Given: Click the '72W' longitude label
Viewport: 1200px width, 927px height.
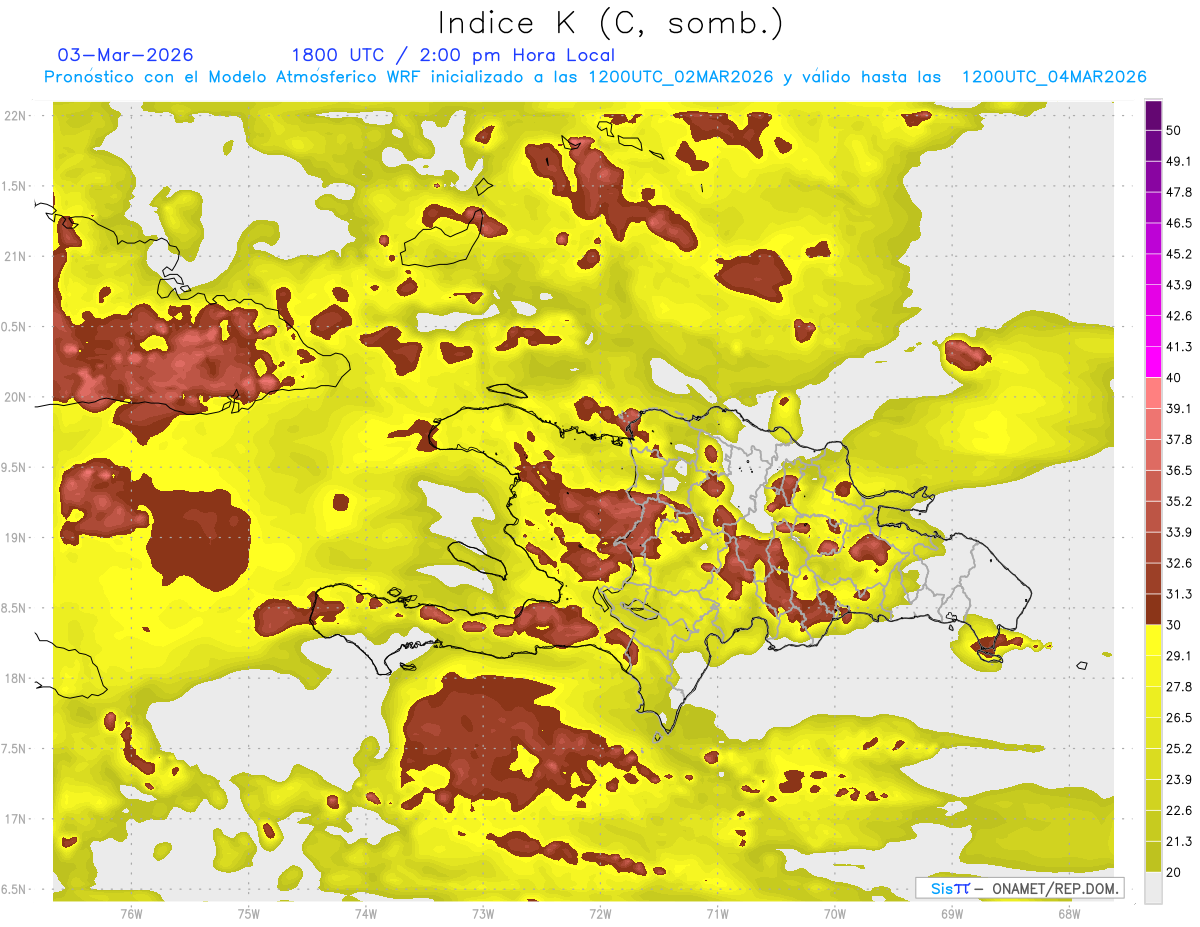Looking at the screenshot, I should [x=600, y=913].
